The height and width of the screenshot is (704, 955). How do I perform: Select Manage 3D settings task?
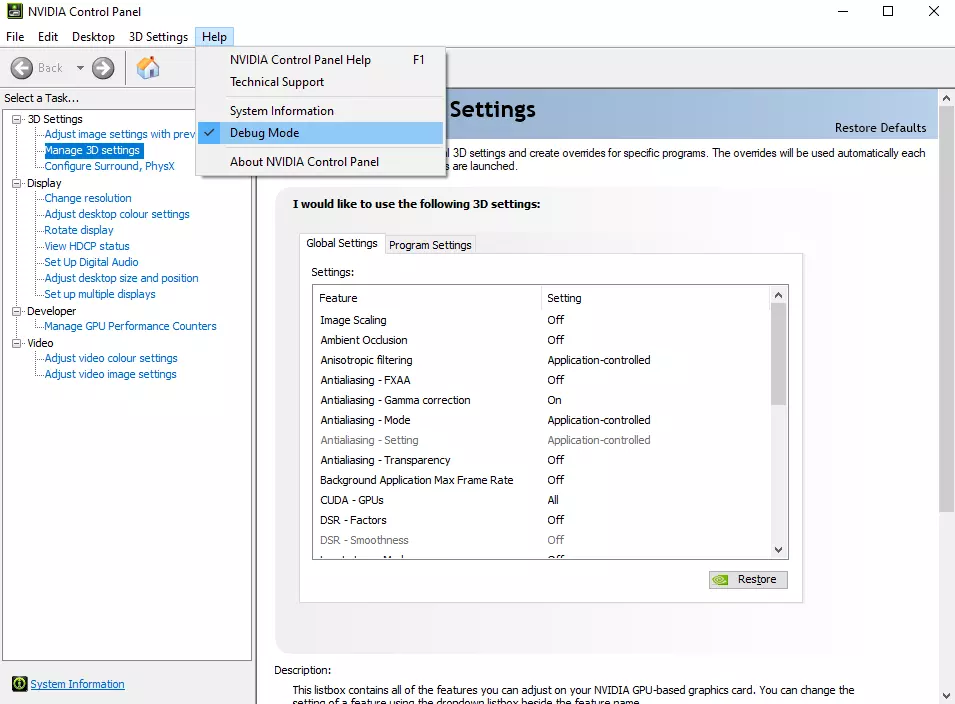click(x=93, y=150)
